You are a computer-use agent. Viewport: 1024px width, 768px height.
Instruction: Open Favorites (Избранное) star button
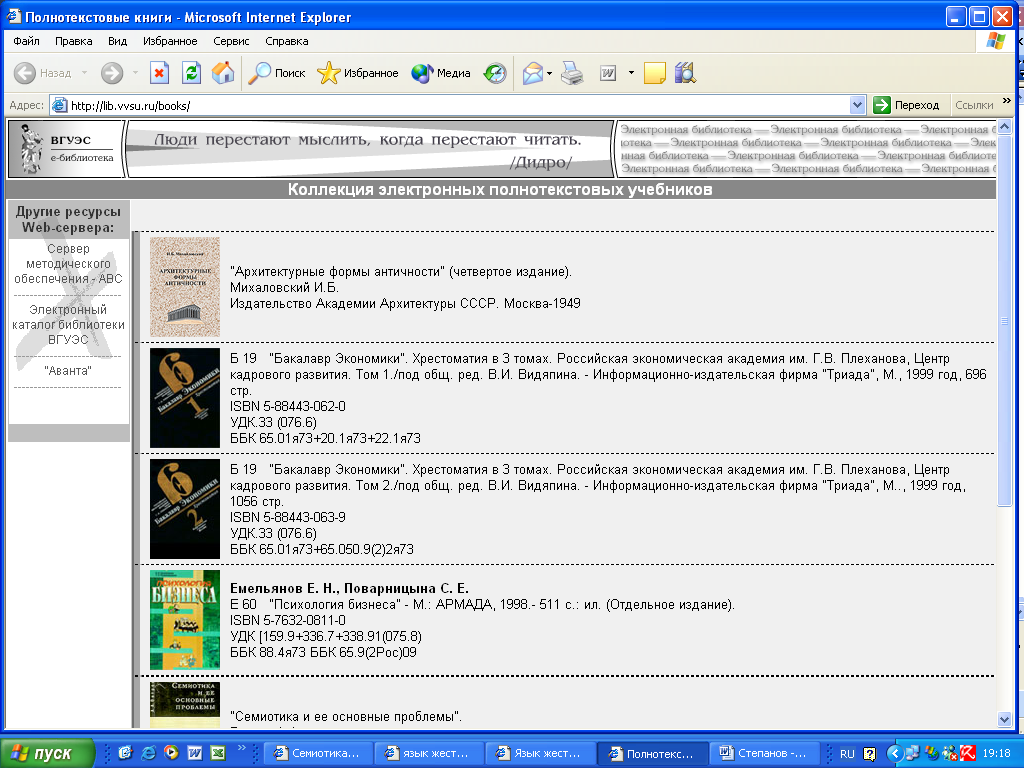point(358,73)
